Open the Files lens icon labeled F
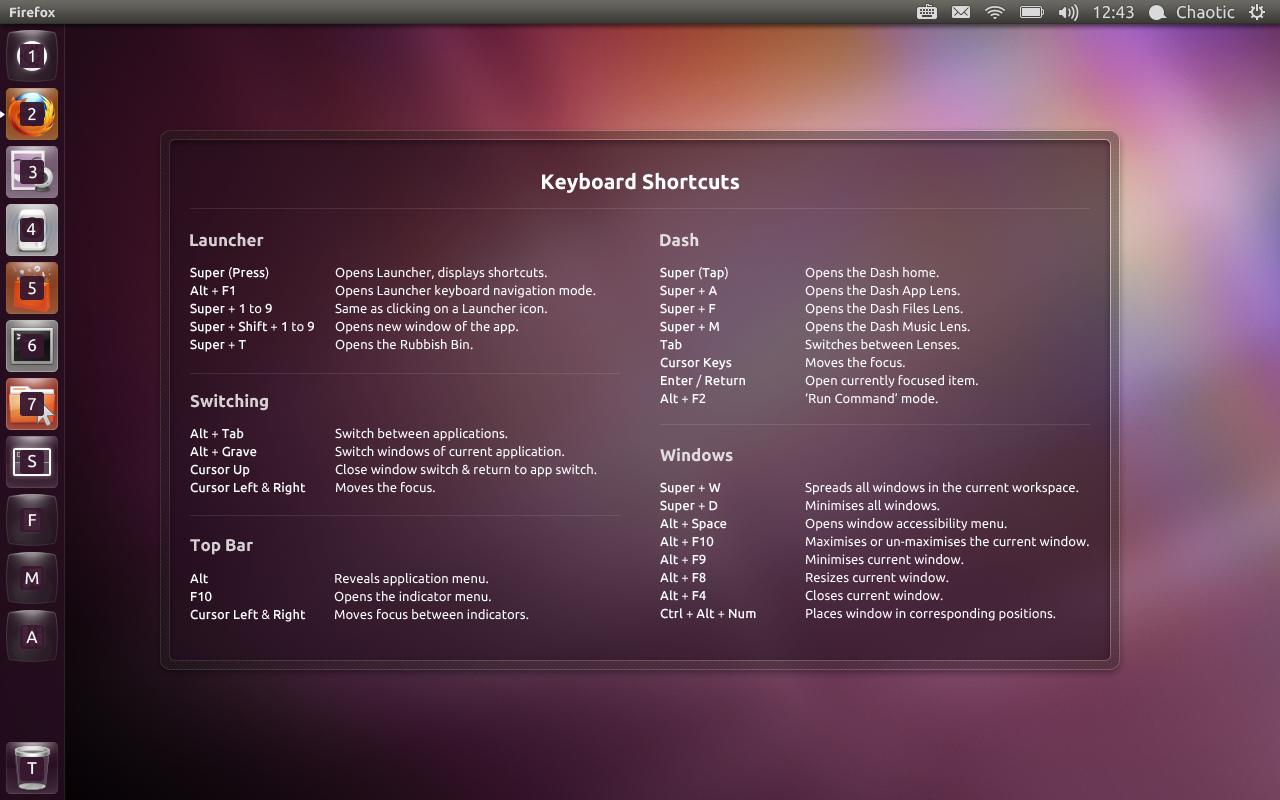The width and height of the screenshot is (1280, 800). [32, 520]
